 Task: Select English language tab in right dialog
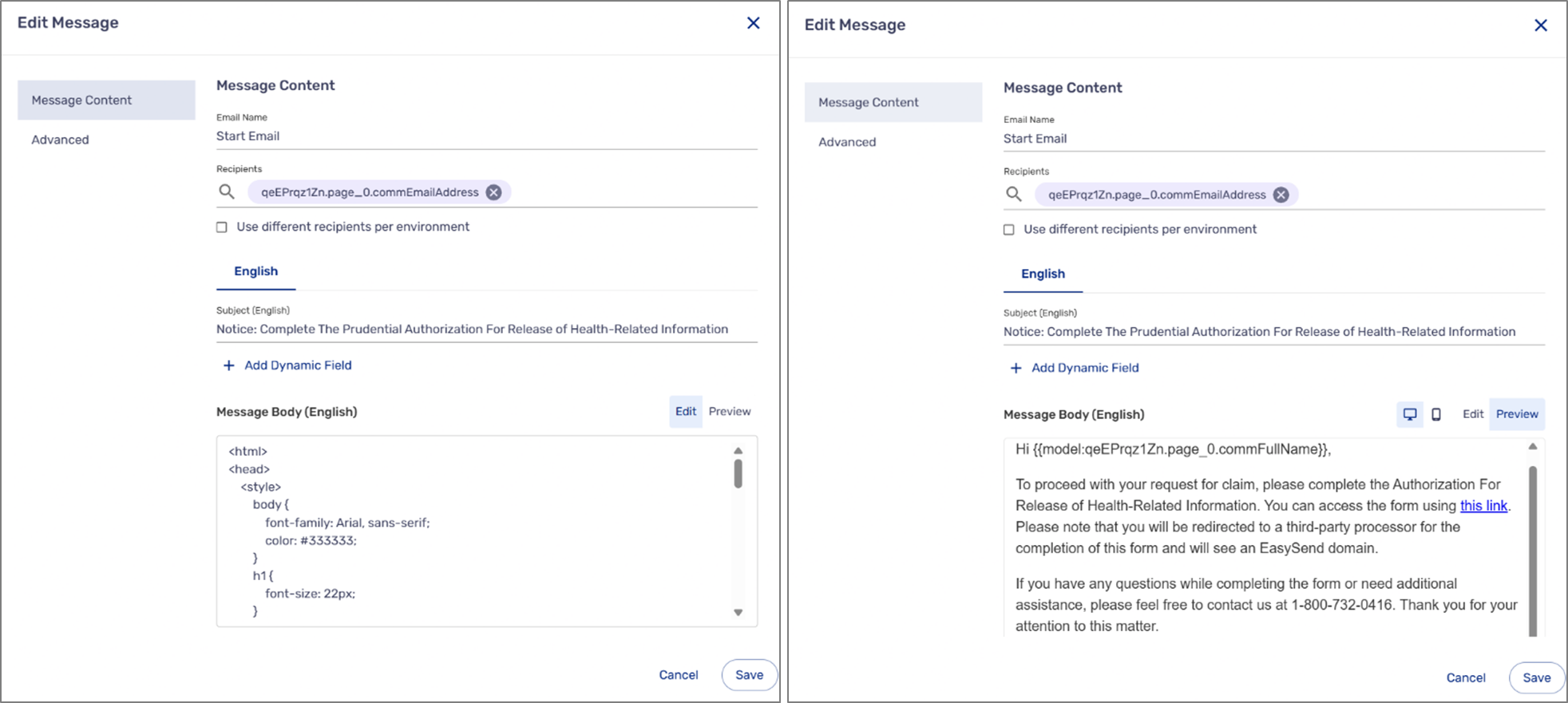click(x=1043, y=274)
